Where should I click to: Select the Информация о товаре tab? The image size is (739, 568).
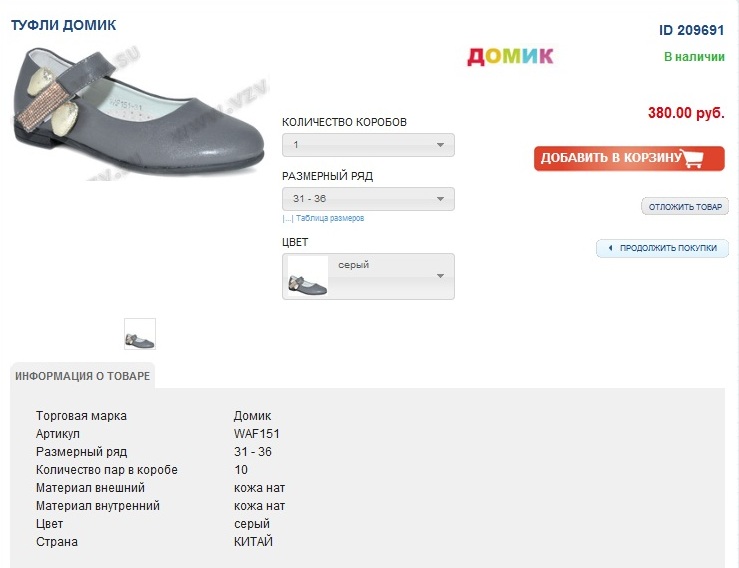click(82, 376)
